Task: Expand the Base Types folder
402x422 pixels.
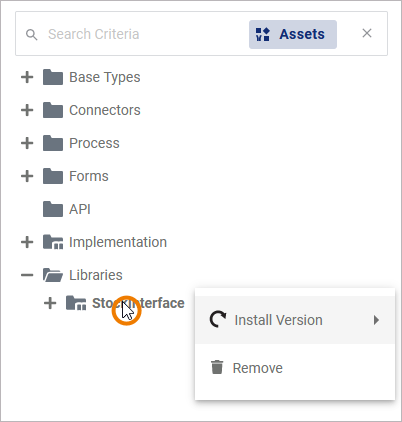Action: (x=27, y=77)
